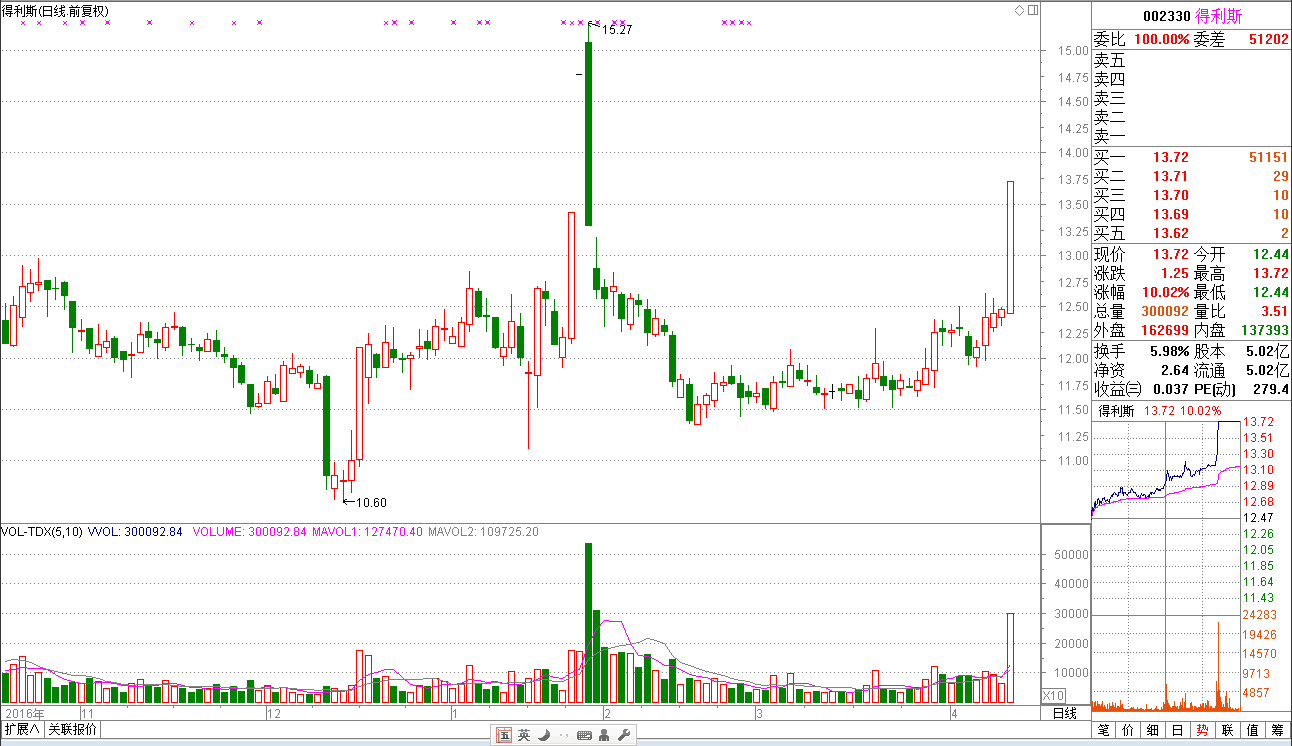Click the 10.60 low price marker

(x=371, y=503)
